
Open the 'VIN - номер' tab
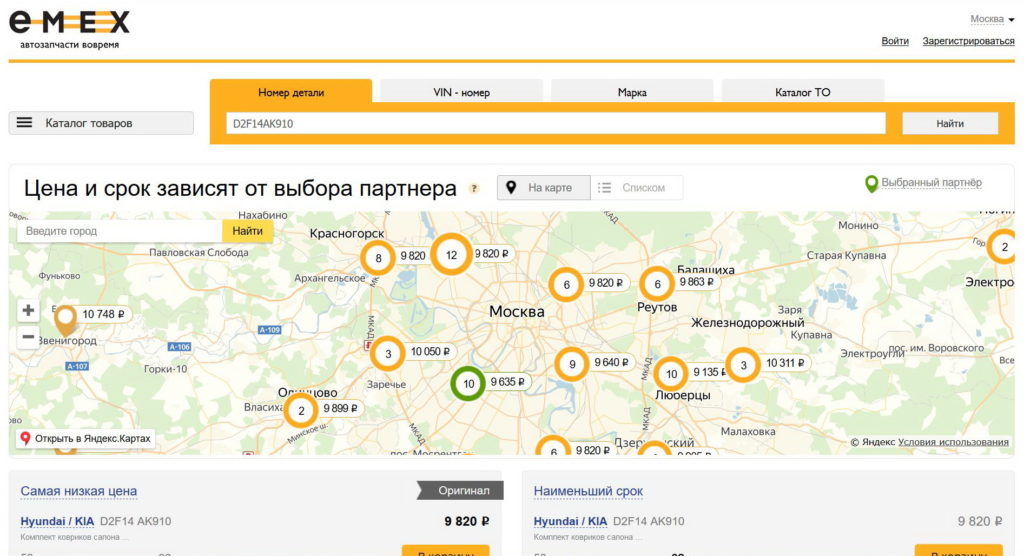click(x=461, y=92)
